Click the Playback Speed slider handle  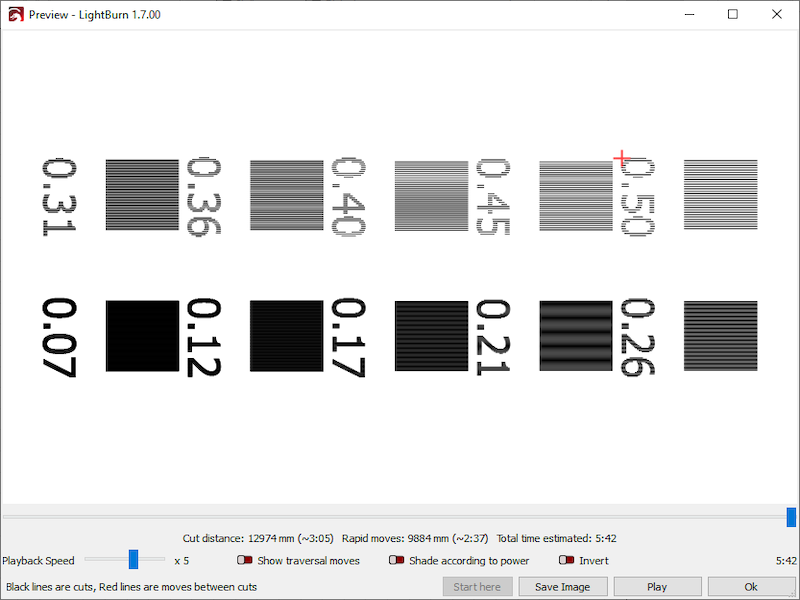[133, 560]
